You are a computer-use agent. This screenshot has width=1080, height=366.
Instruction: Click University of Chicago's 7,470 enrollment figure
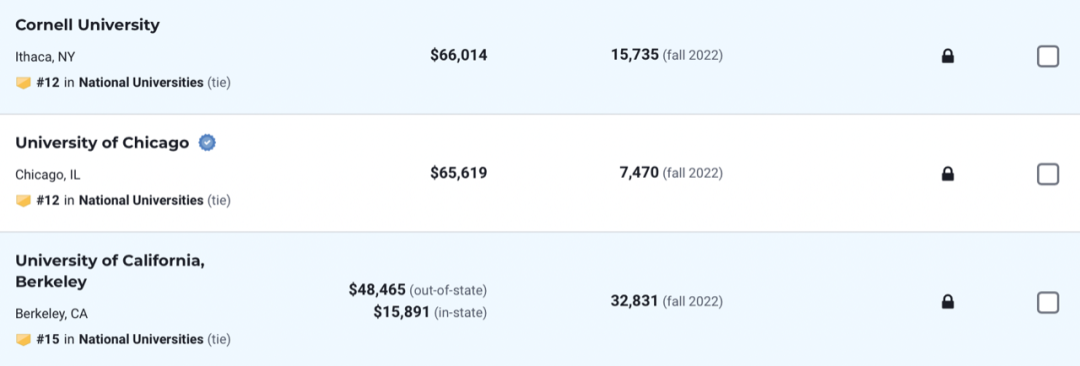tap(639, 172)
